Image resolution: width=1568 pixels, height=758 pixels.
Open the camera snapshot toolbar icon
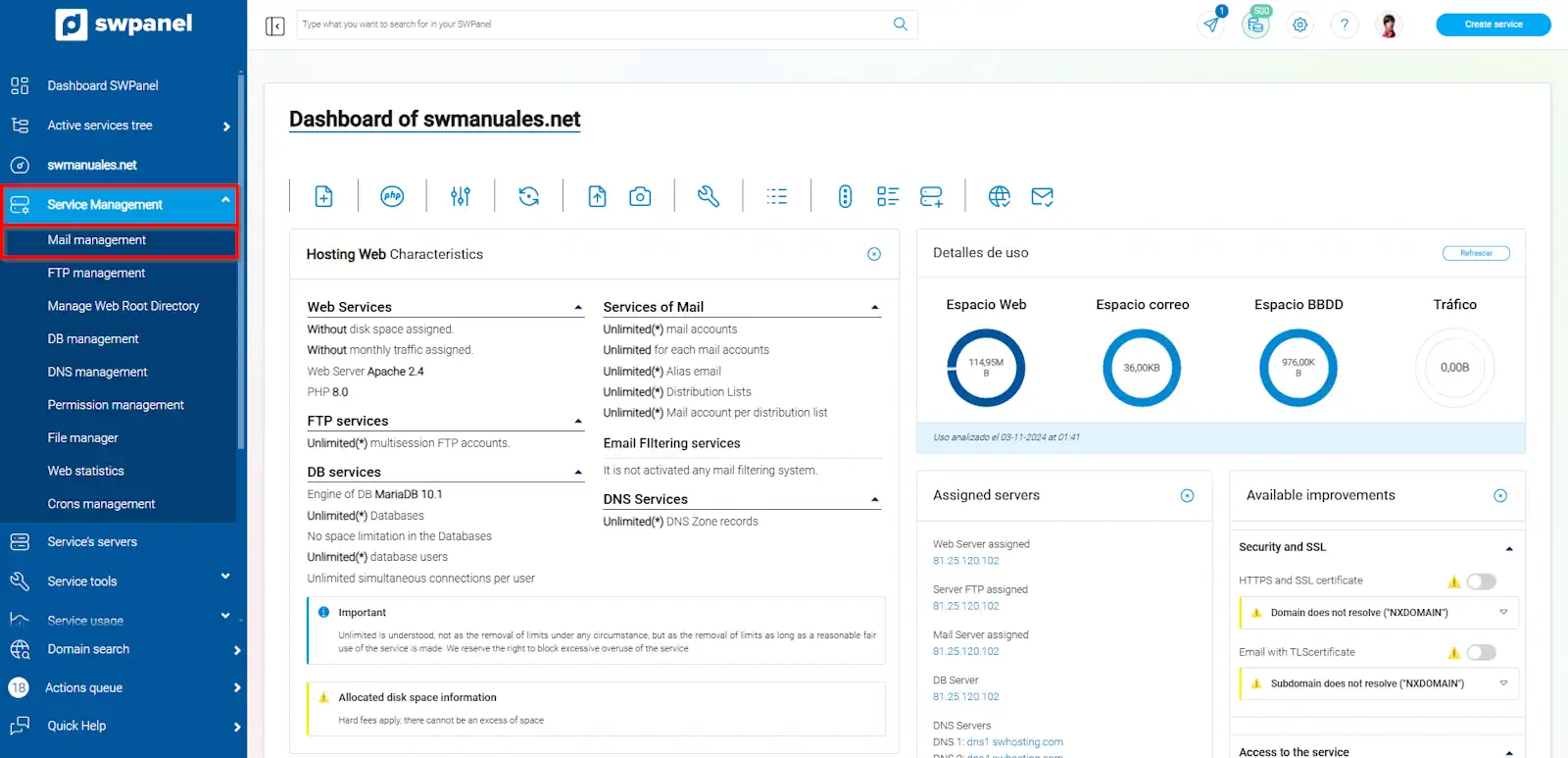(x=640, y=196)
